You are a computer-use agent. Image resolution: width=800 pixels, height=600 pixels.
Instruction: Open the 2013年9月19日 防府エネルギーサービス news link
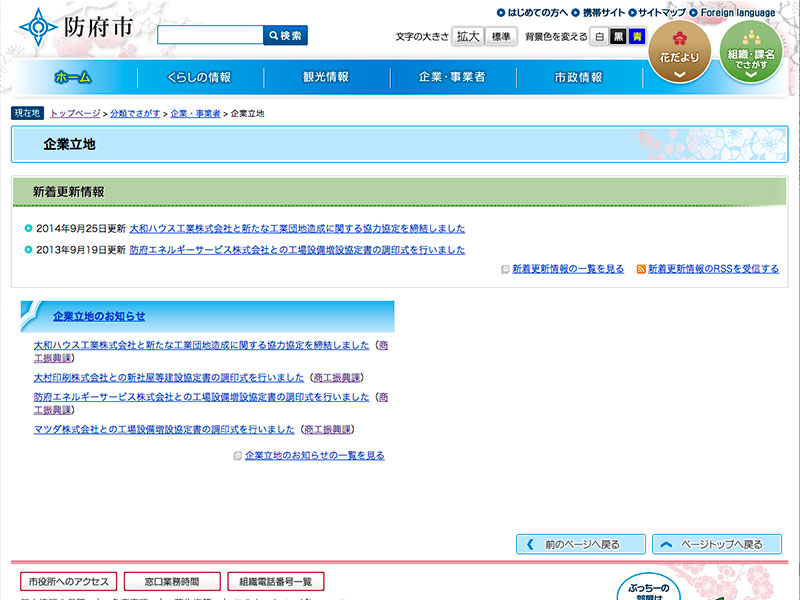point(297,250)
